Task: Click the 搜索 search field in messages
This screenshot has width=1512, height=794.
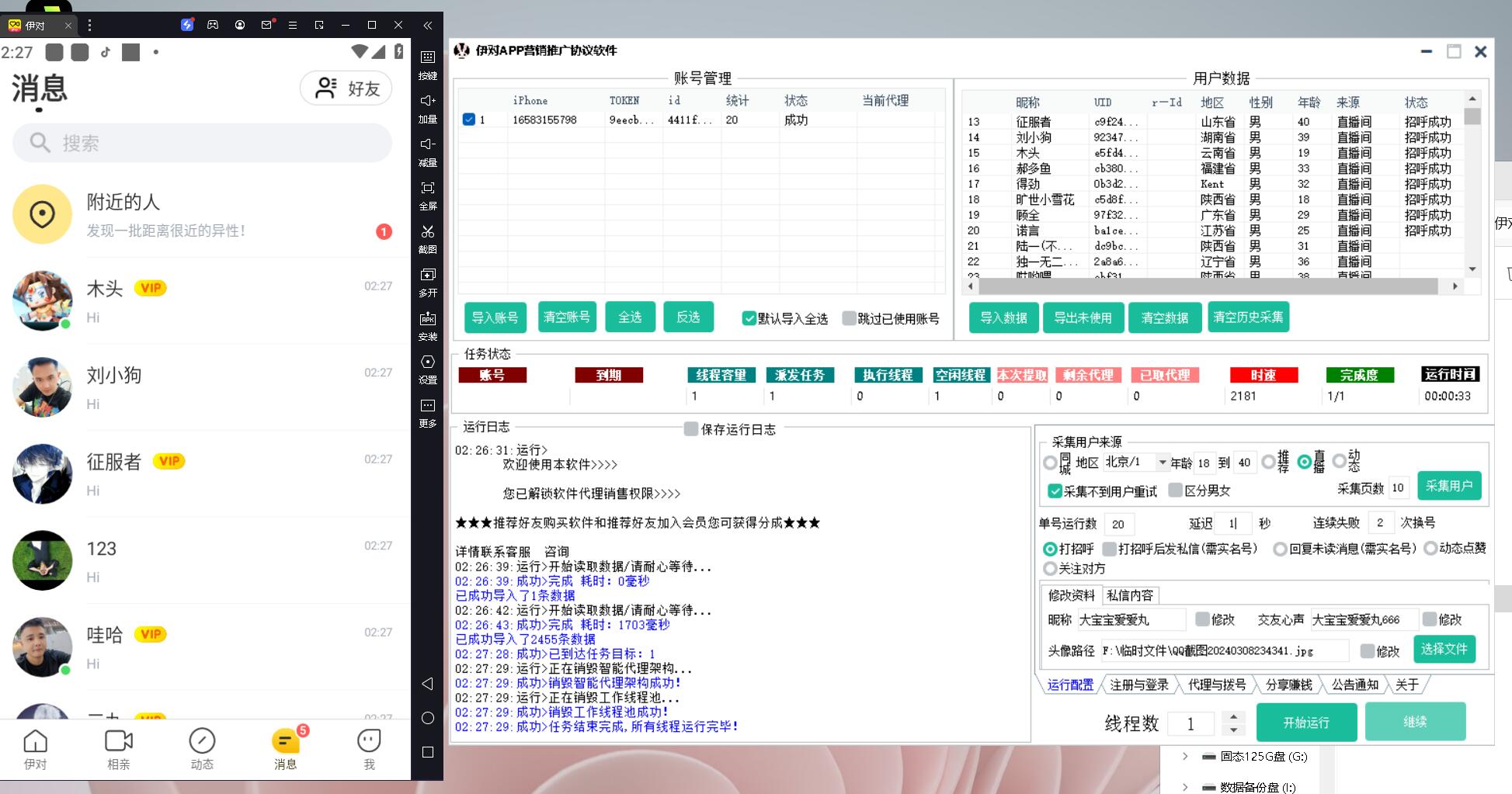Action: [x=202, y=143]
